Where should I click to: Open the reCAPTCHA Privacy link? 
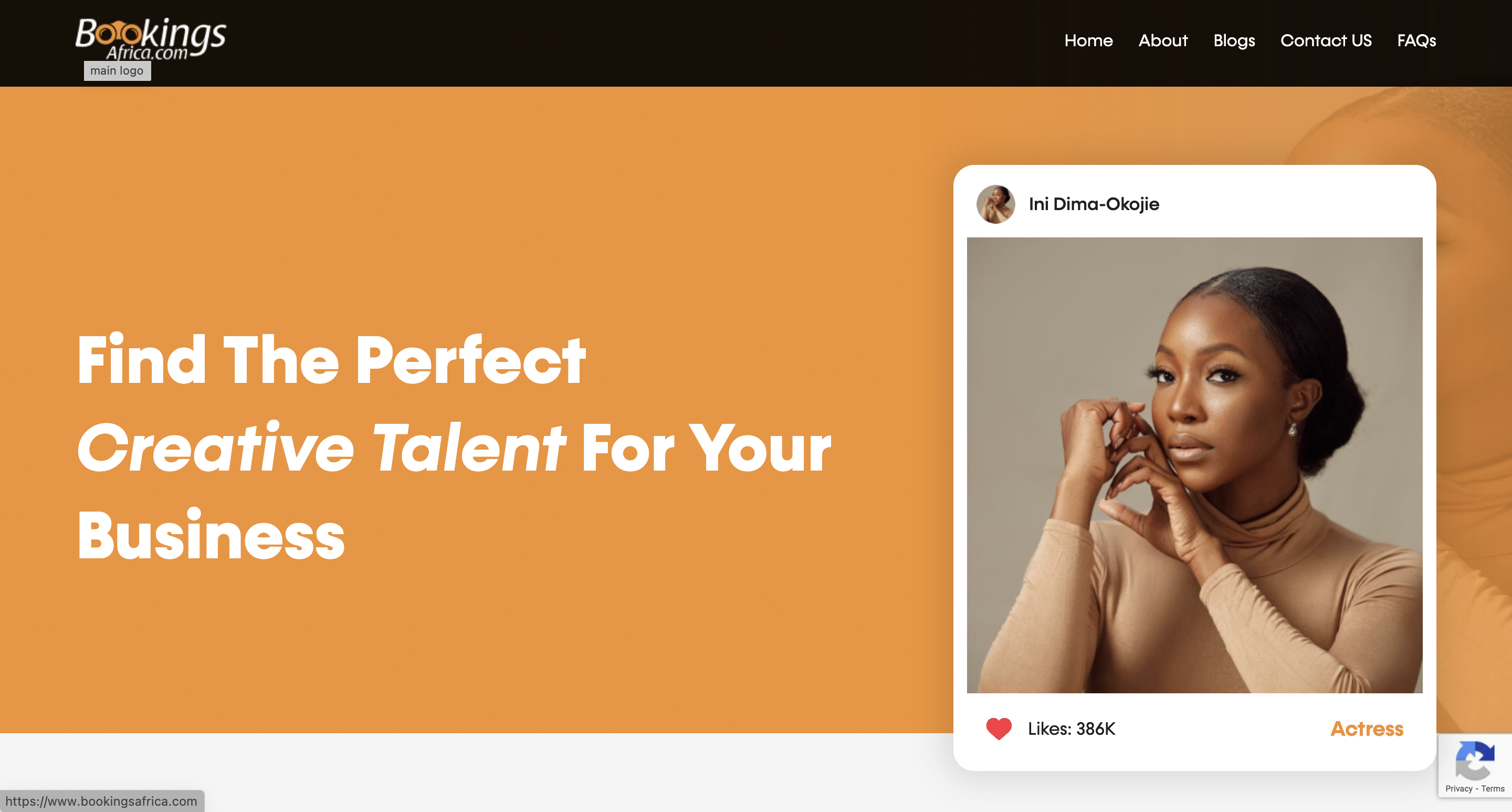[x=1458, y=788]
